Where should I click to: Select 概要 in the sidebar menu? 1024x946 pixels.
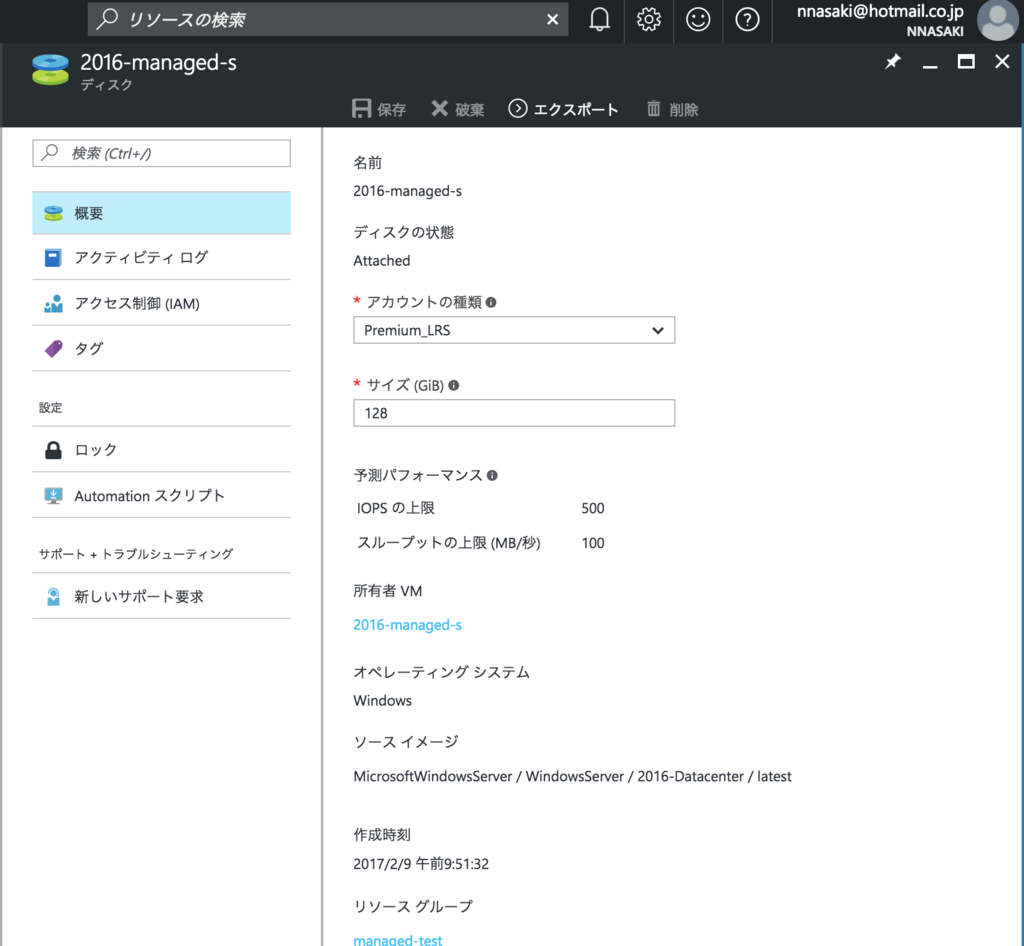tap(161, 213)
